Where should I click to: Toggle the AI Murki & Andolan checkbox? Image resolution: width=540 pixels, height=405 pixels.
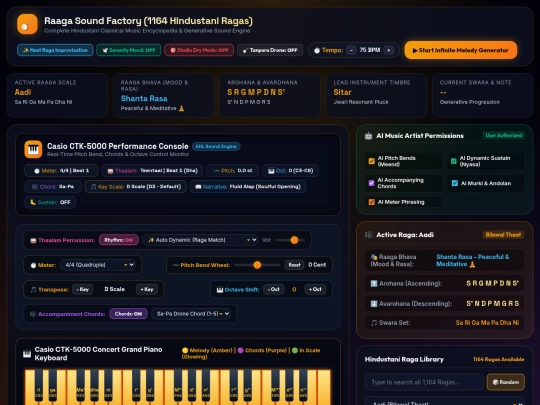[x=455, y=183]
